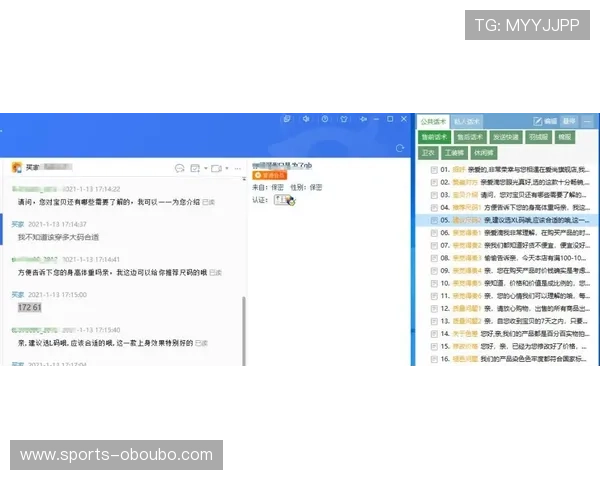The image size is (600, 480).
Task: Start a video call with the camera icon
Action: click(216, 168)
